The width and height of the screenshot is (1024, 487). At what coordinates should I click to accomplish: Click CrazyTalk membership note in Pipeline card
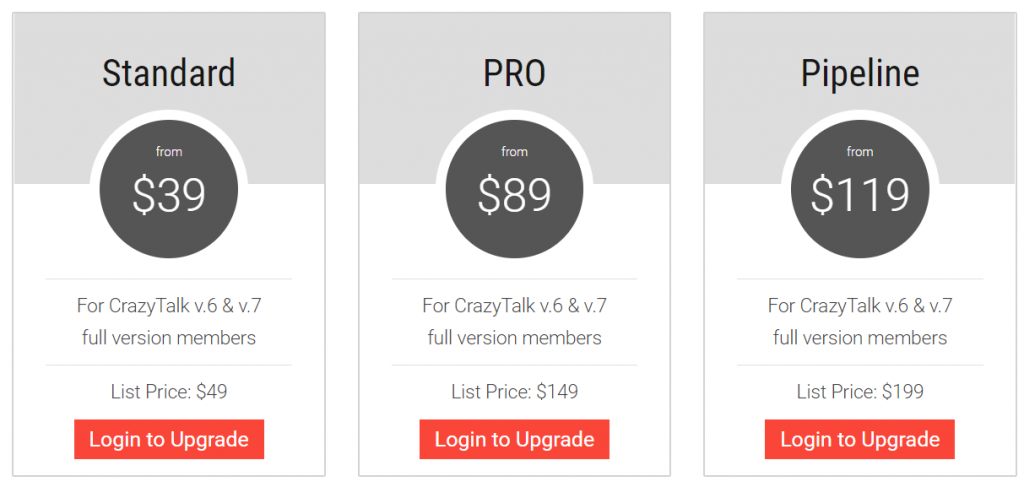tap(859, 321)
